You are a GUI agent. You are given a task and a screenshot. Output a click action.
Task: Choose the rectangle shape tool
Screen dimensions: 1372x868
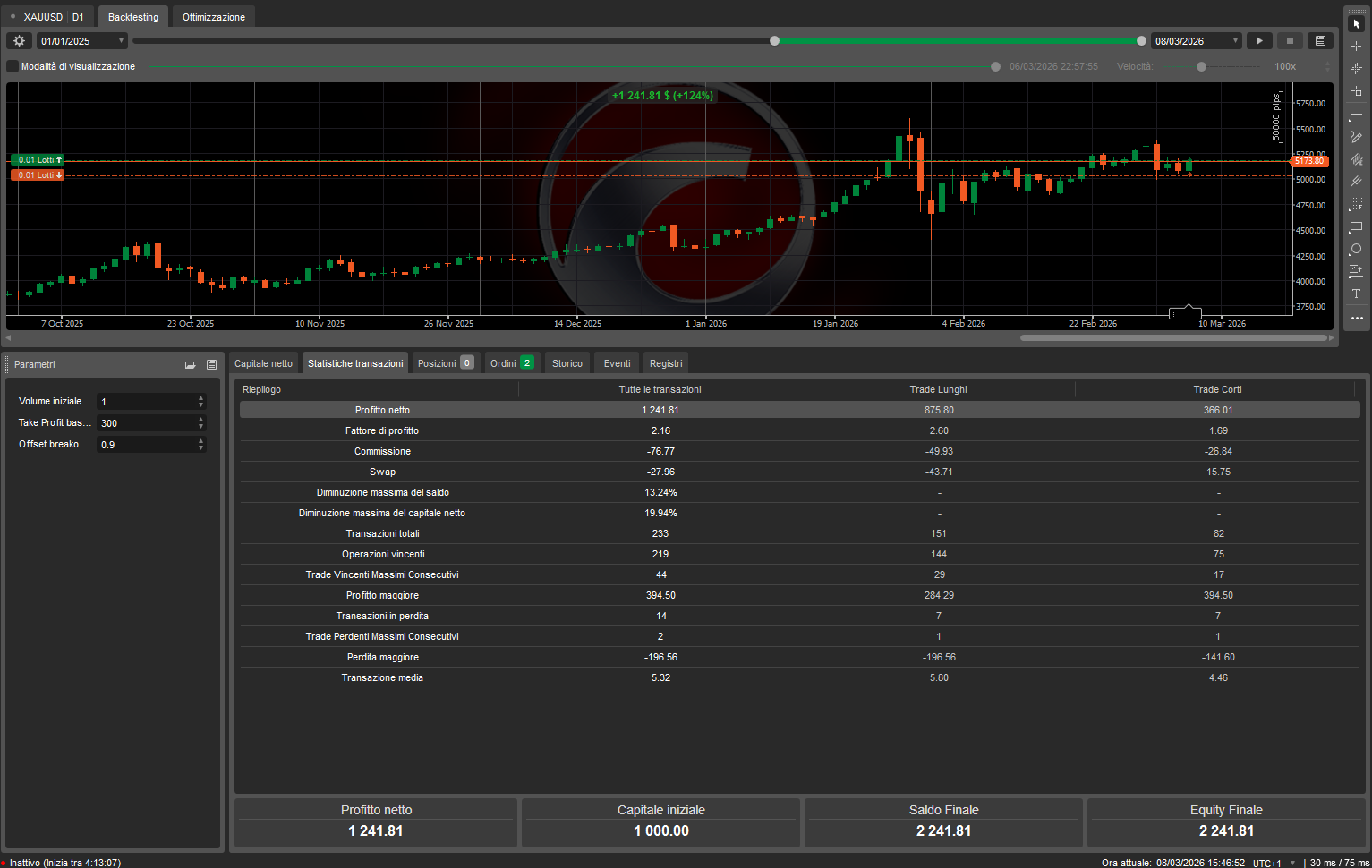1356,227
